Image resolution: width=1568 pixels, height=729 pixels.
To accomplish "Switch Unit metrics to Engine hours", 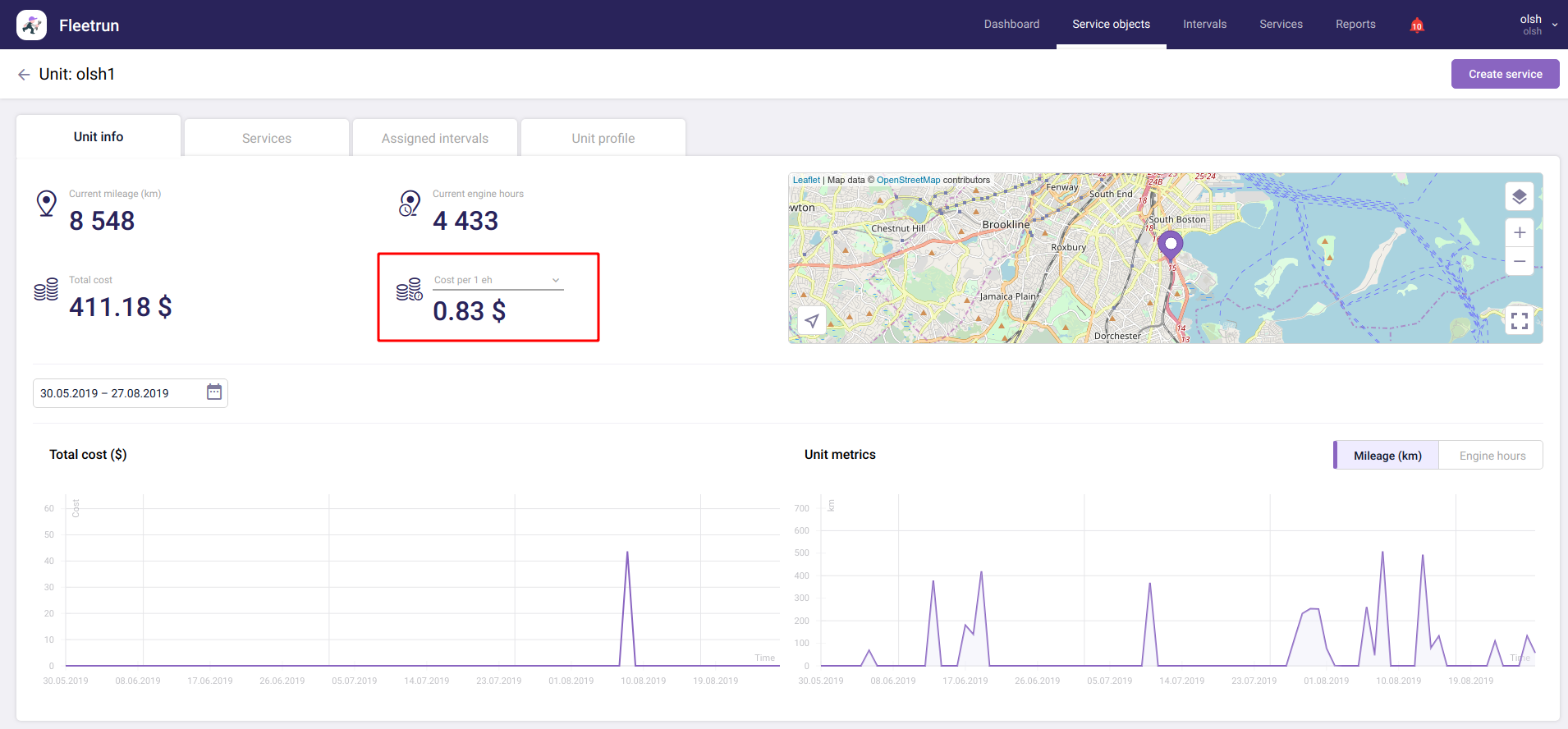I will click(x=1492, y=456).
